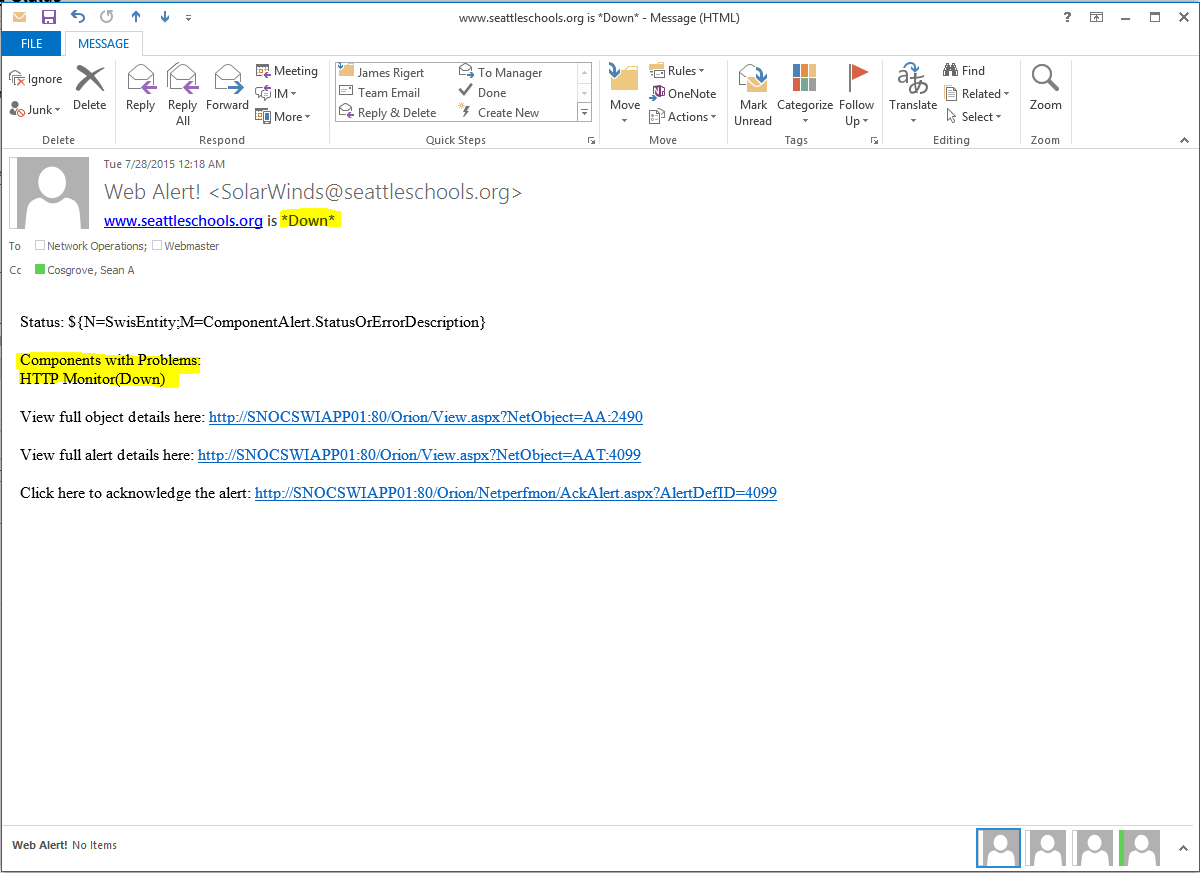
Task: Select fourth contact photo with green bar
Action: (1140, 848)
